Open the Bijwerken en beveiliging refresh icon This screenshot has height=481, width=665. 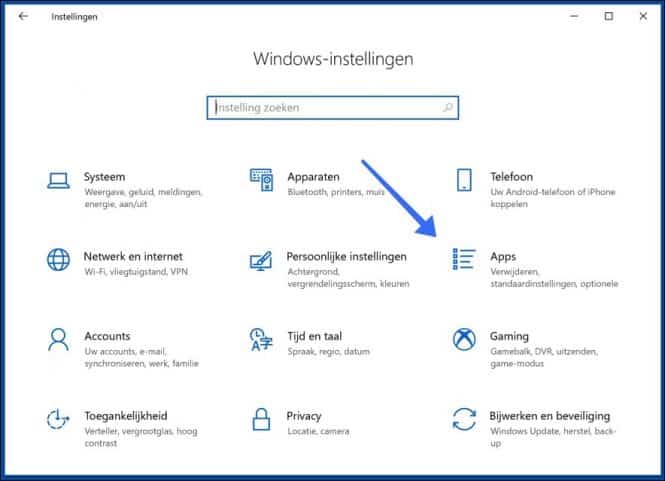click(464, 419)
